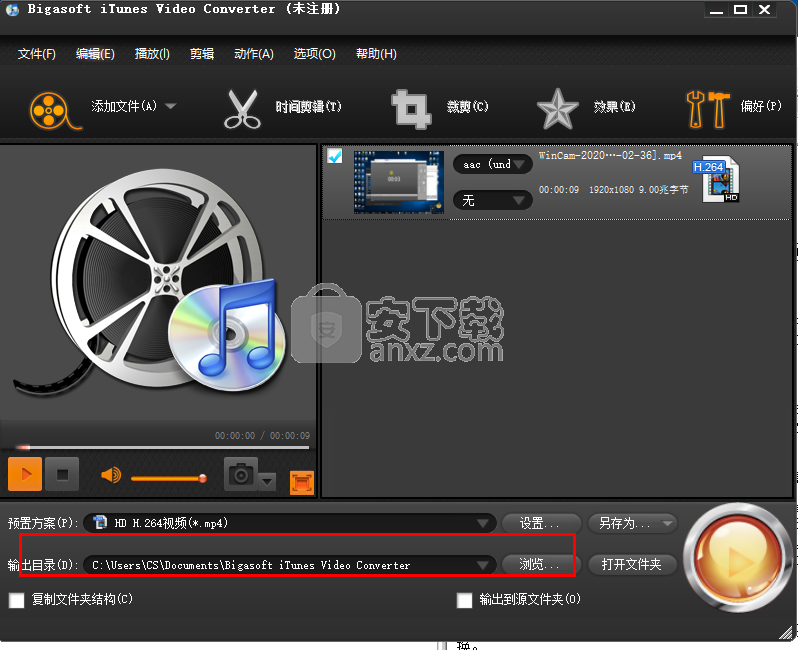Screen dimensions: 798x650
Task: Click the 裁剪(C) crop label
Action: point(468,106)
